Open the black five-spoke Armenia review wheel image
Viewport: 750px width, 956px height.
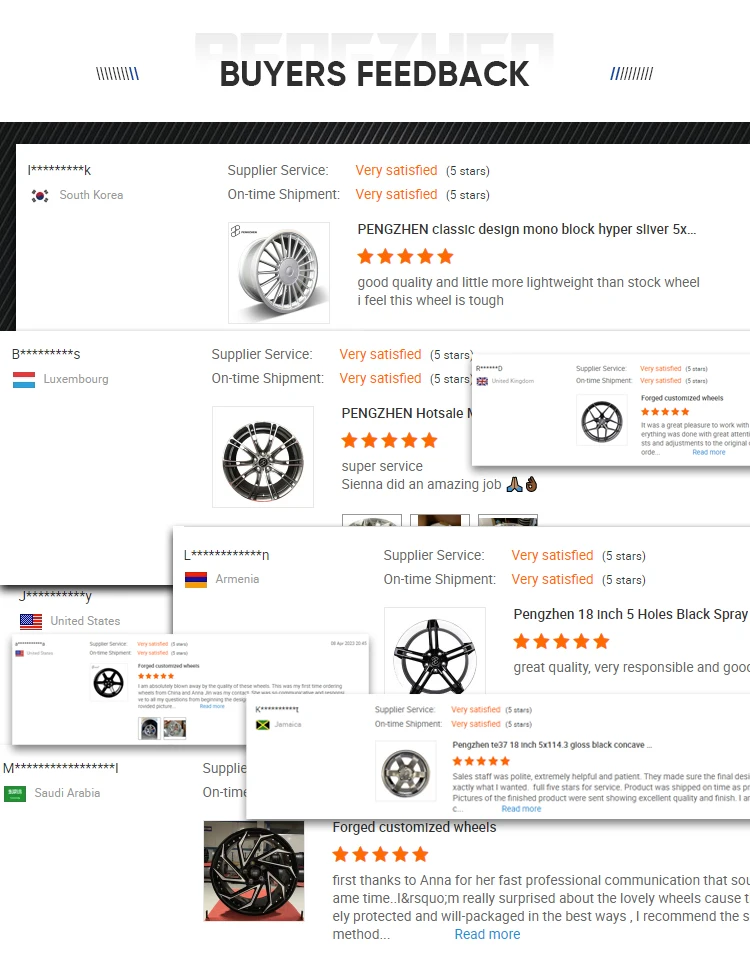[x=435, y=651]
